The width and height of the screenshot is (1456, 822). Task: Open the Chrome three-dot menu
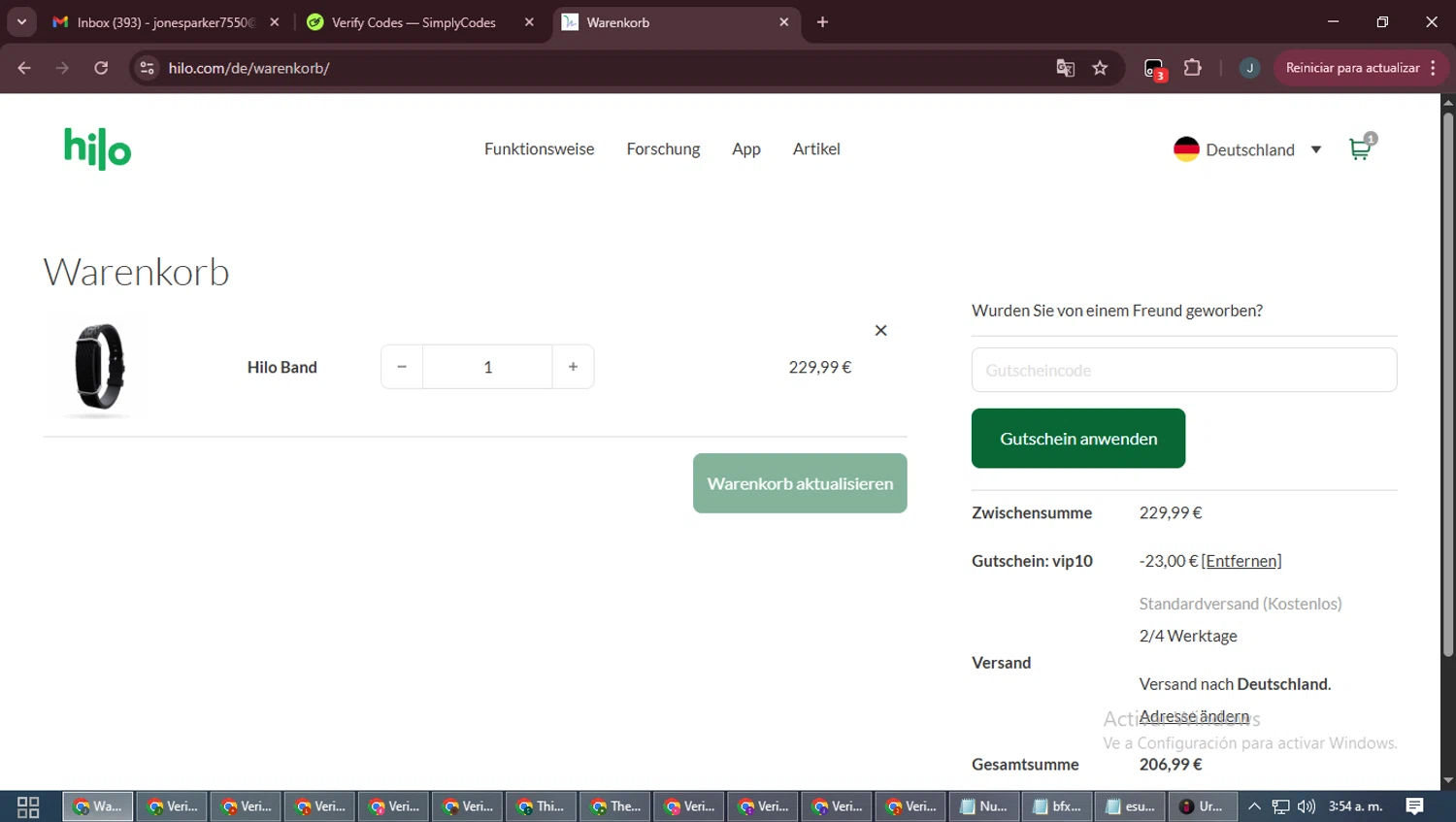[1434, 68]
